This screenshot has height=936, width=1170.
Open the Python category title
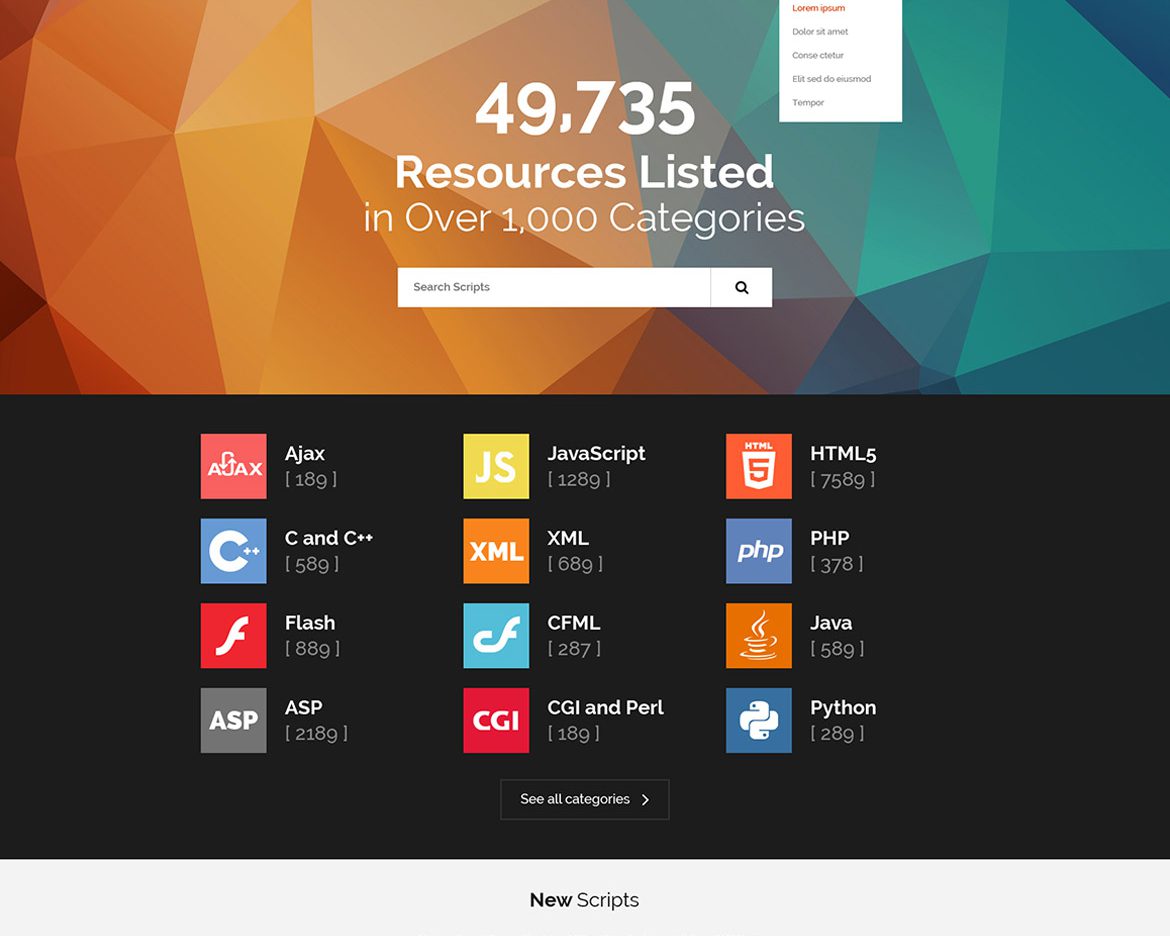click(x=843, y=708)
